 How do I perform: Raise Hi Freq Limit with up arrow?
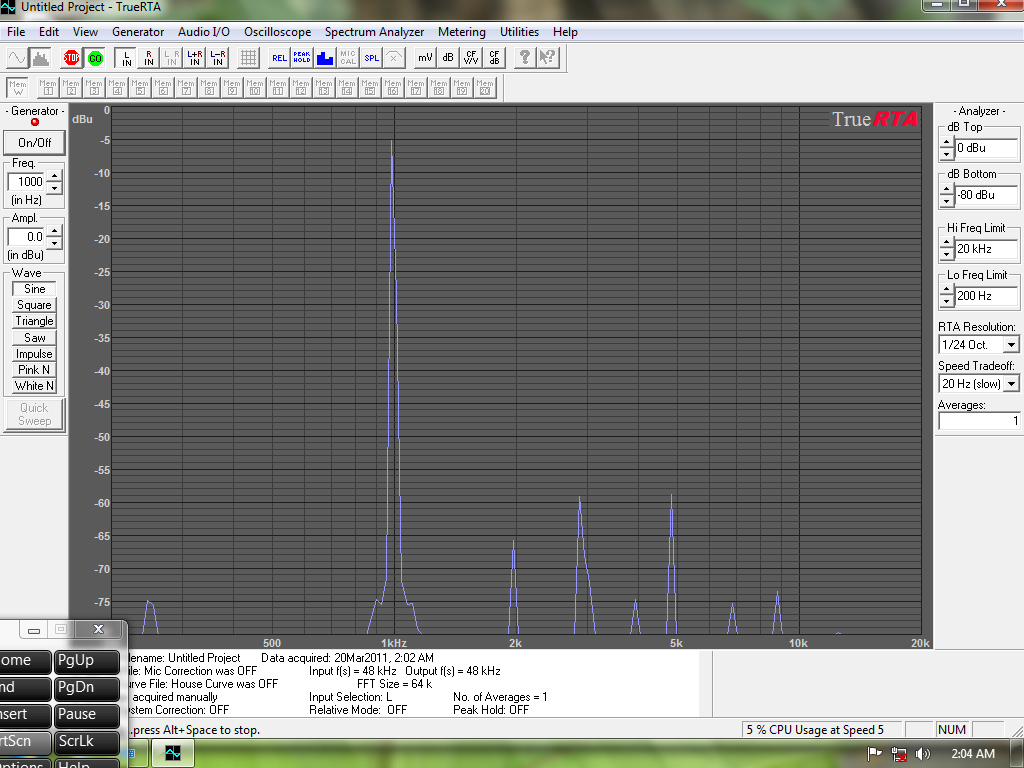click(947, 243)
